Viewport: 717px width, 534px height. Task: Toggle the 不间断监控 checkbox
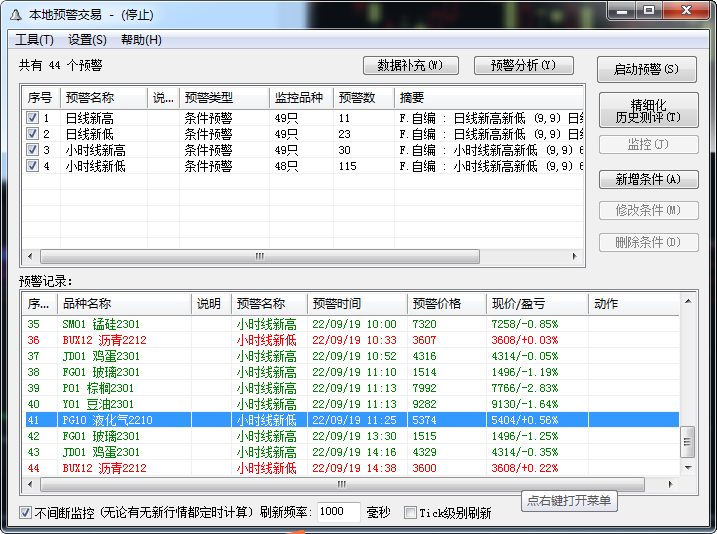pyautogui.click(x=26, y=512)
